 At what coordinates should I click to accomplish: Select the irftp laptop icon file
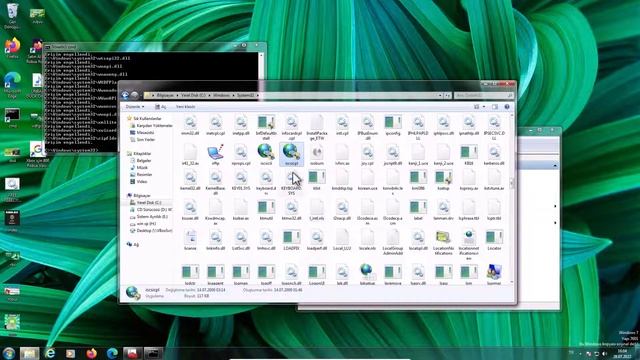[x=216, y=155]
